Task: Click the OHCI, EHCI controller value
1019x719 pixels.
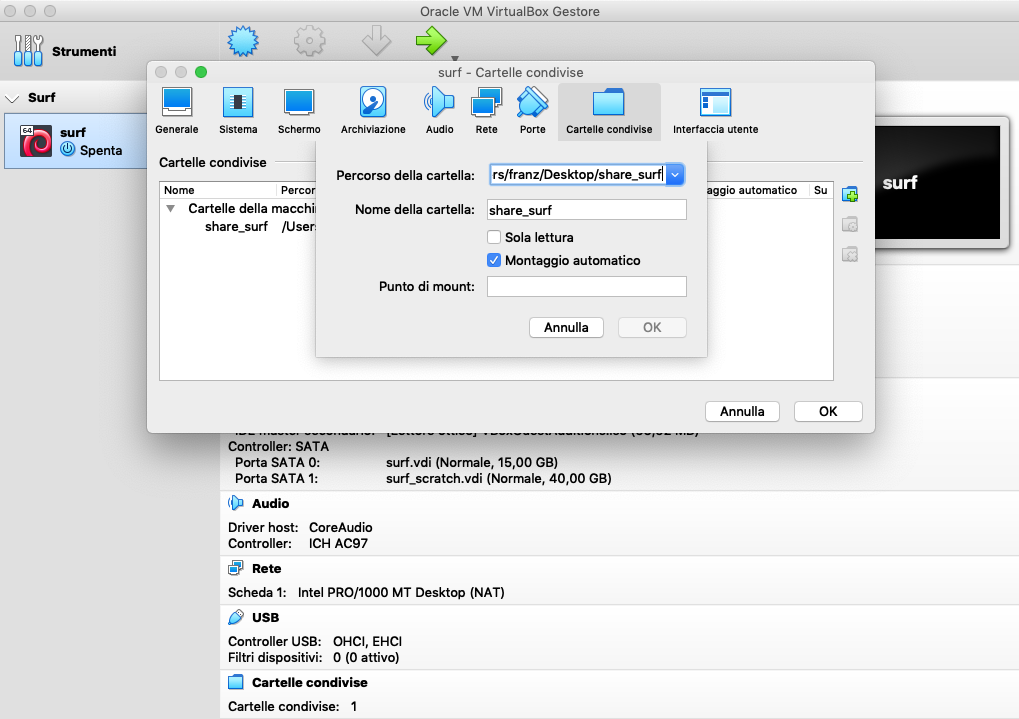Action: (367, 641)
